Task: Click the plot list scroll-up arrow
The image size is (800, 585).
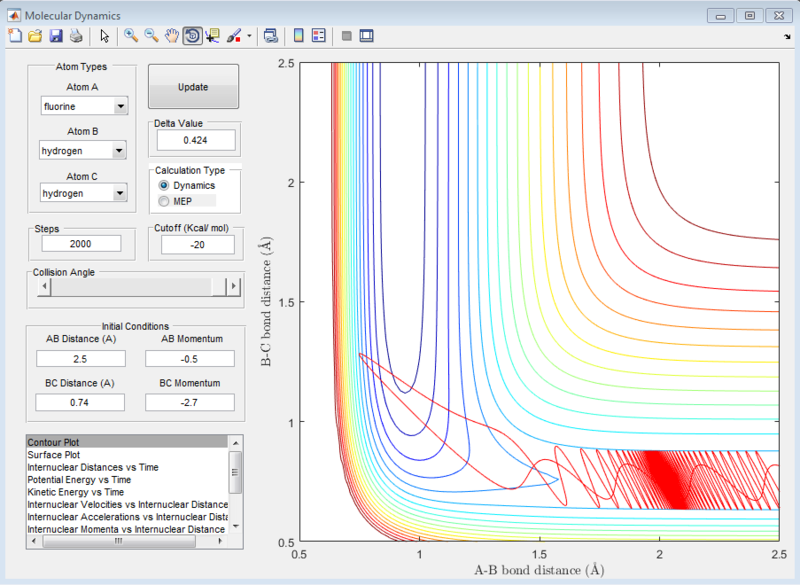Action: pos(235,443)
